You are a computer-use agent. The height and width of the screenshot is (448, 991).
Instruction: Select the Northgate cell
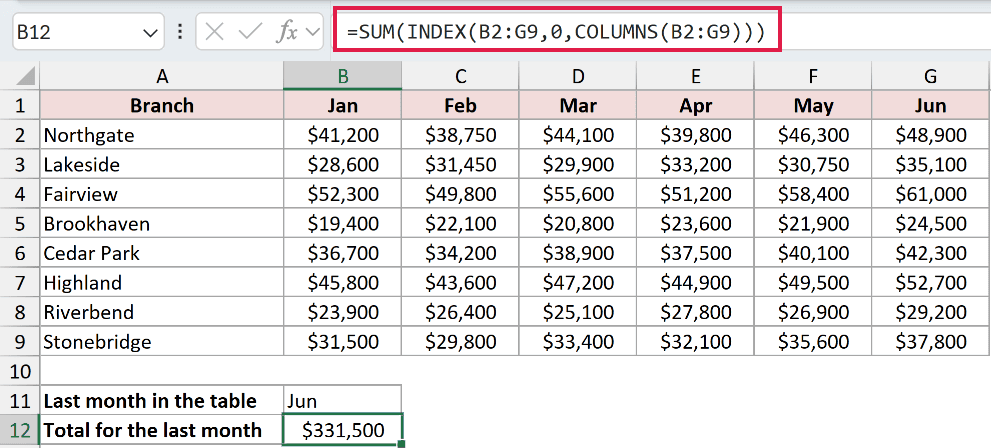pos(162,135)
